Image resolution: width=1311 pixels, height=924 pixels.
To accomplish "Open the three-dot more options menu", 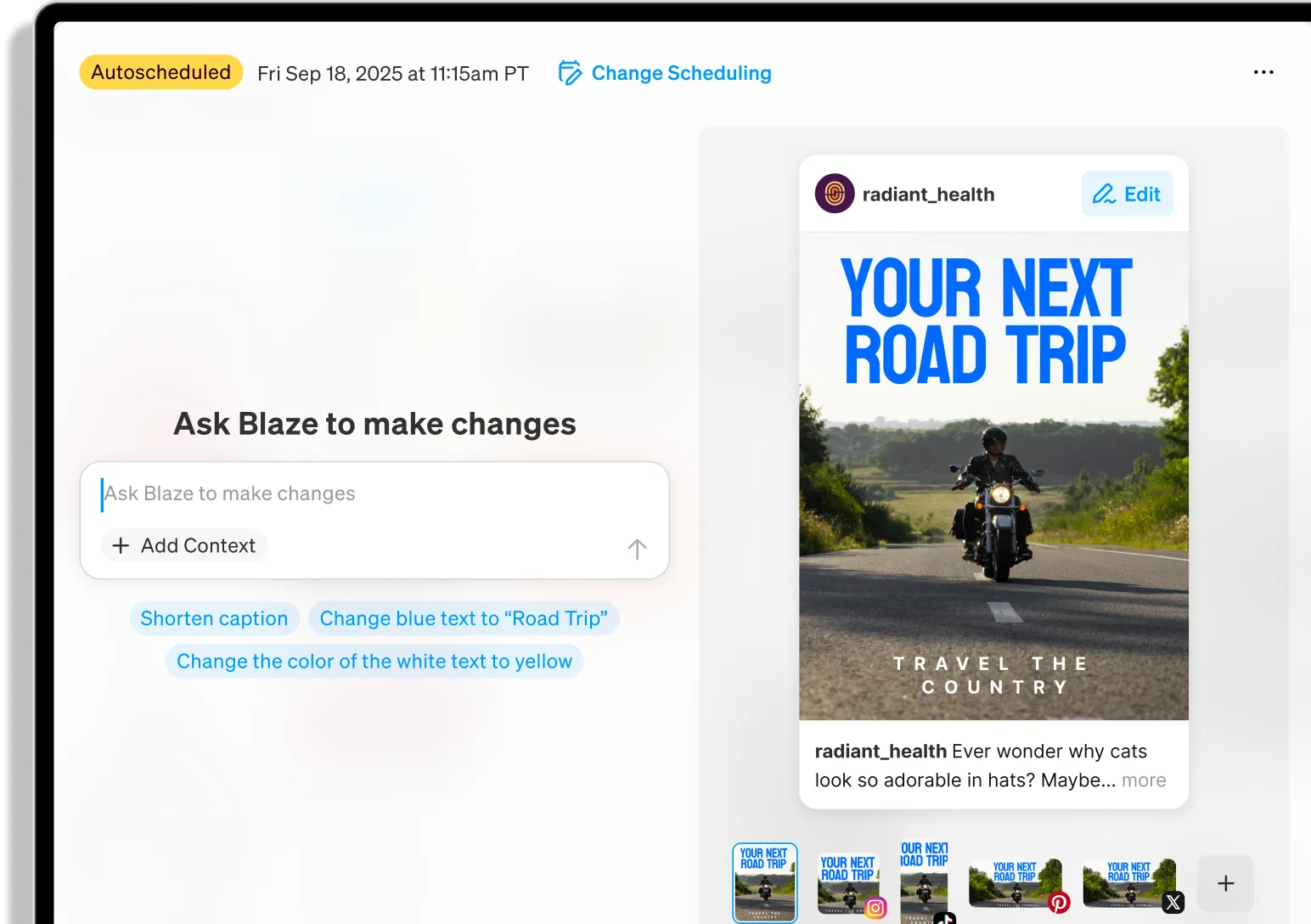I will point(1263,72).
